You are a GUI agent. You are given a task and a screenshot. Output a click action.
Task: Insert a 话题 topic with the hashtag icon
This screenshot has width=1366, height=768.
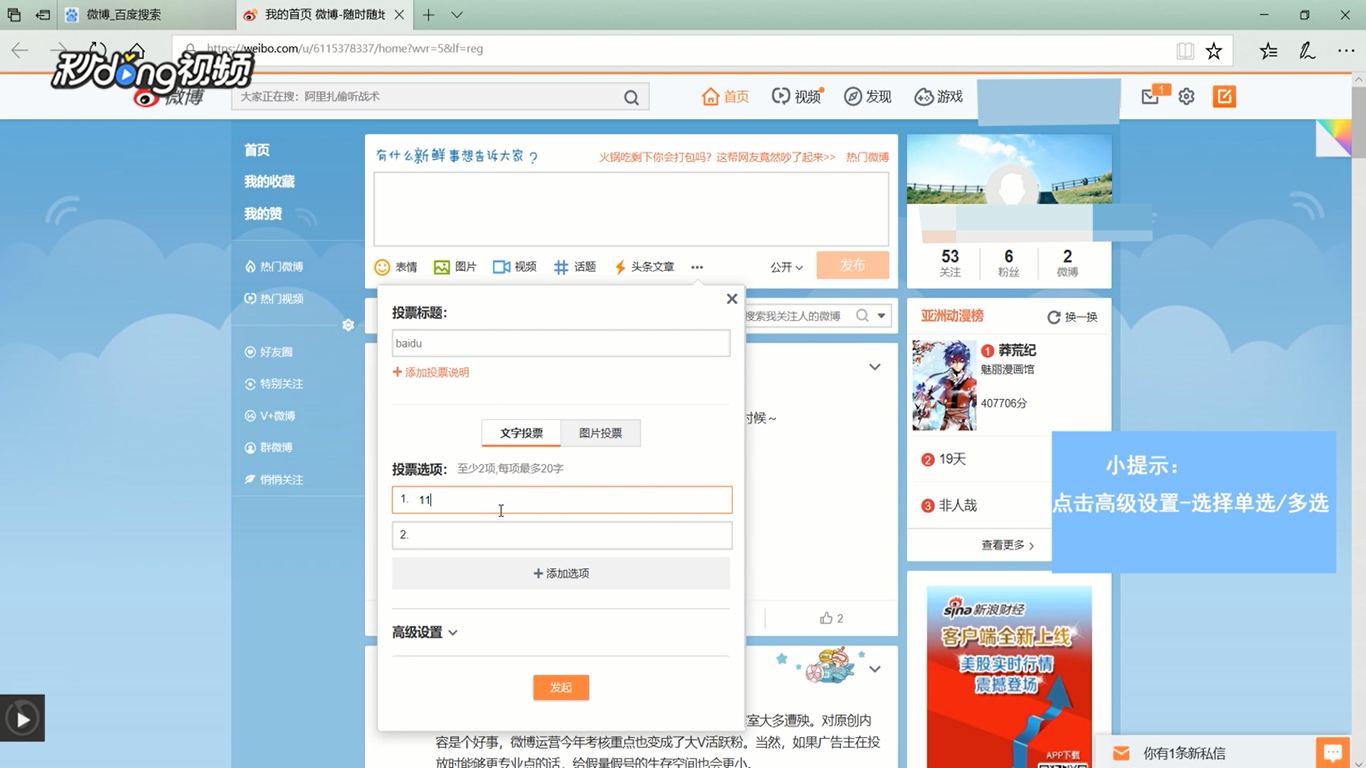[x=562, y=266]
